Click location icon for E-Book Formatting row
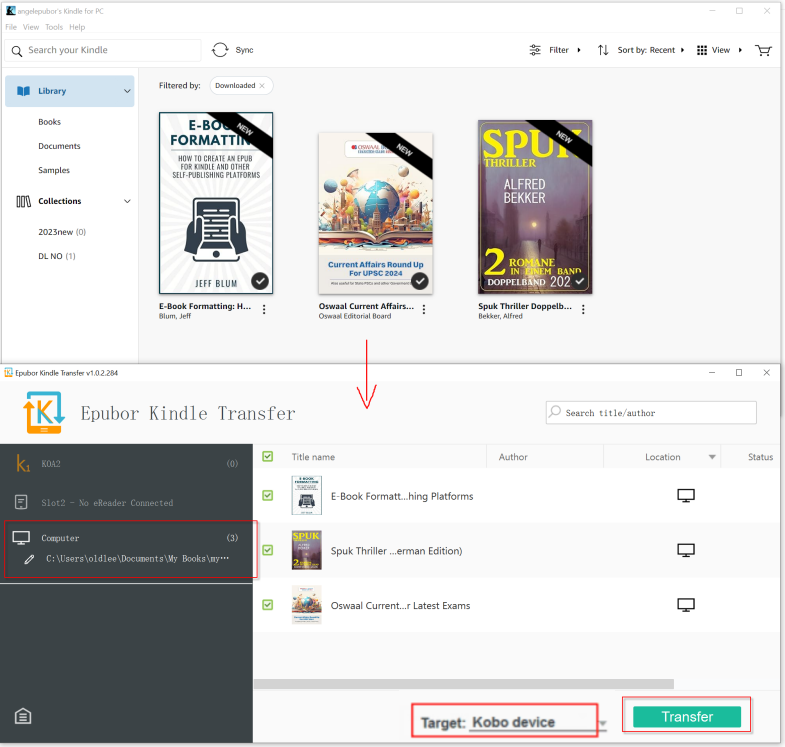The height and width of the screenshot is (747, 785). (x=686, y=496)
